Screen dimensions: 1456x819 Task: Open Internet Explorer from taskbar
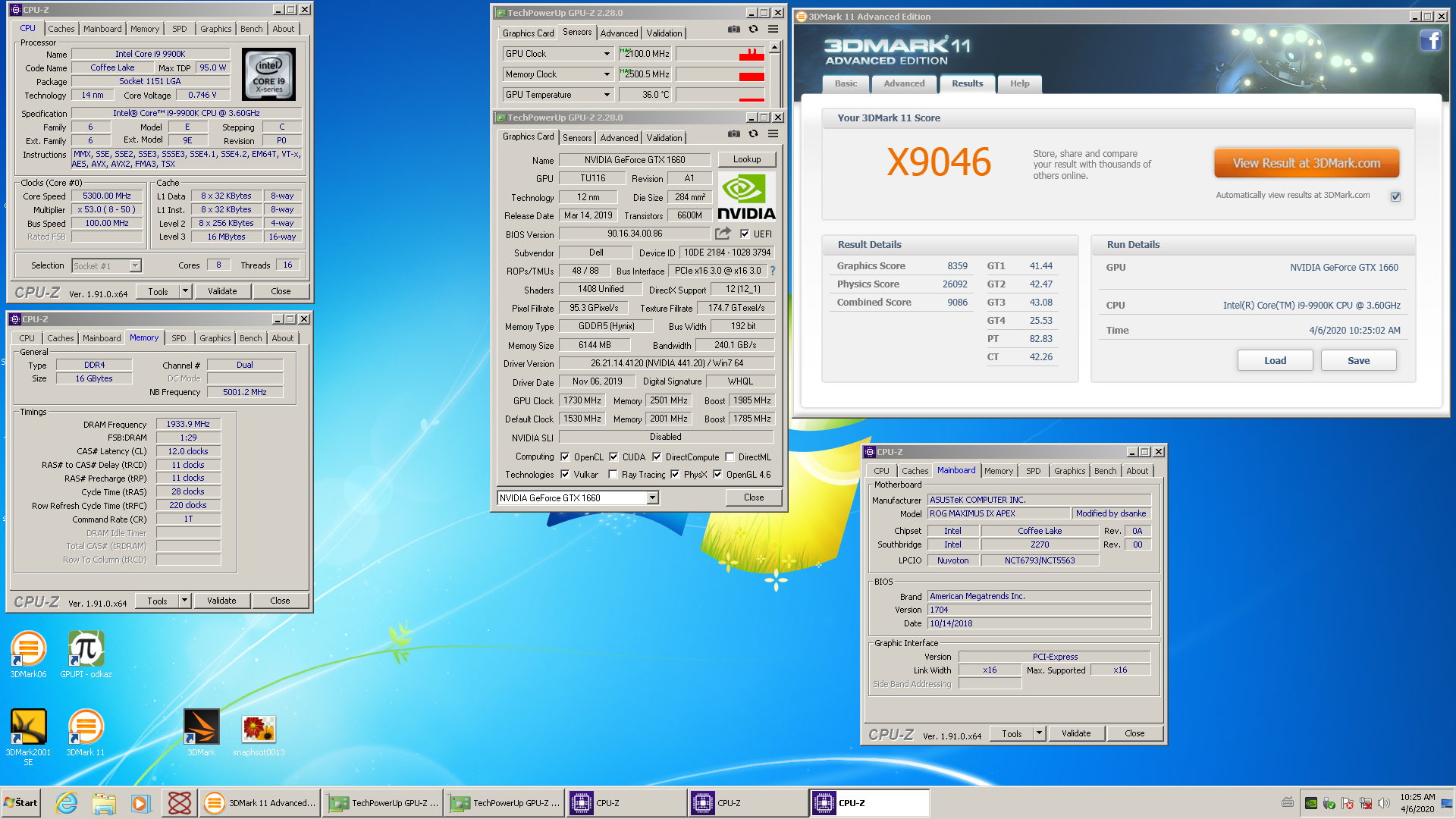[x=67, y=802]
